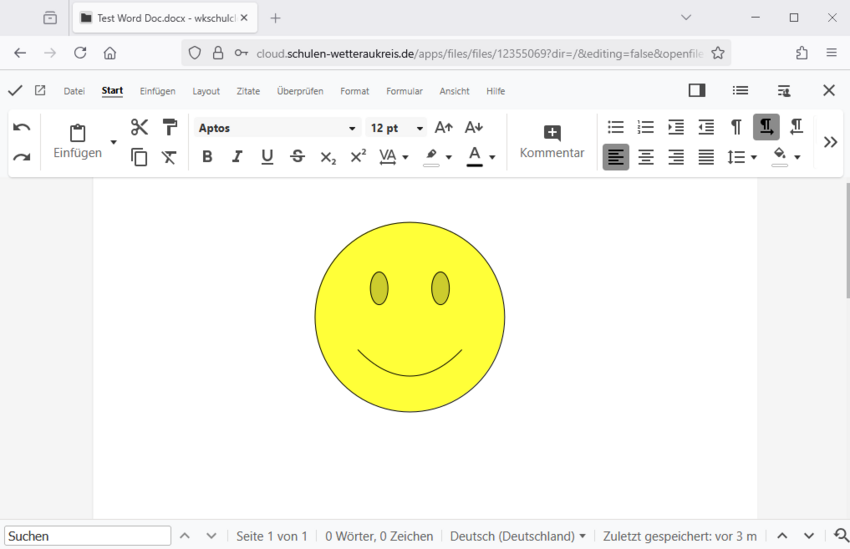850x549 pixels.
Task: Click the Kommentar button
Action: [552, 142]
